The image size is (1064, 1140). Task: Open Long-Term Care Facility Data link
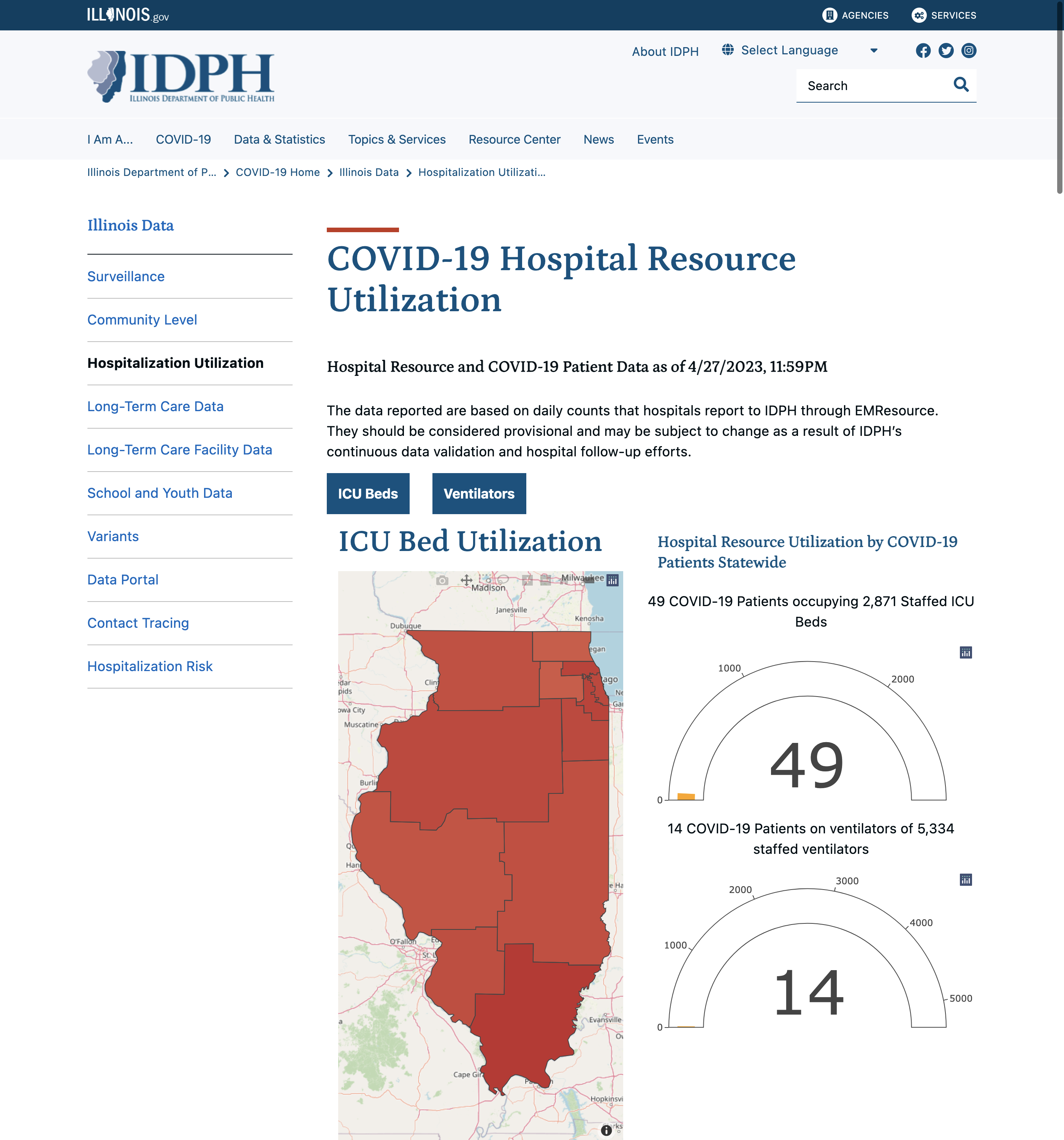tap(179, 450)
